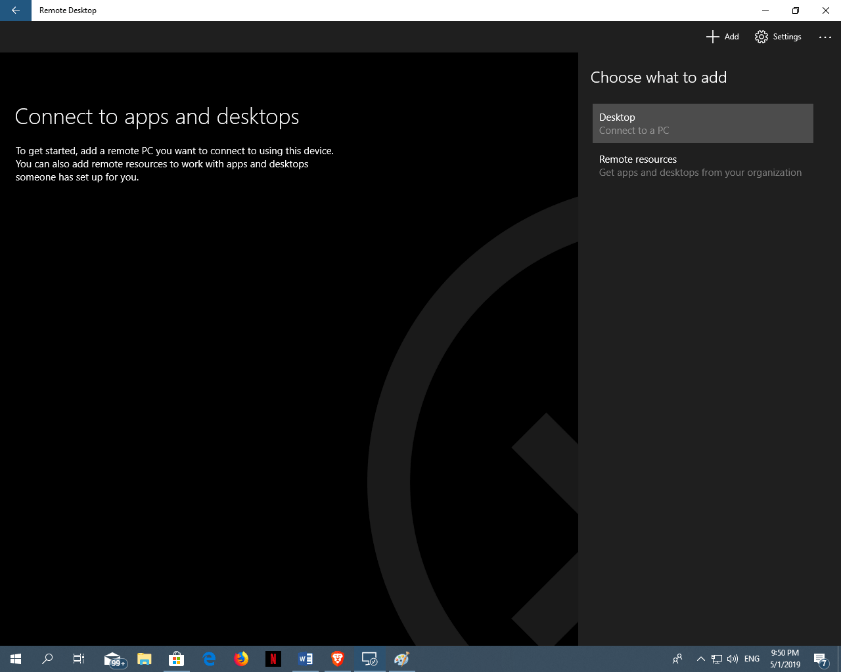Open the volume control in the tray
The width and height of the screenshot is (841, 672).
(x=732, y=659)
